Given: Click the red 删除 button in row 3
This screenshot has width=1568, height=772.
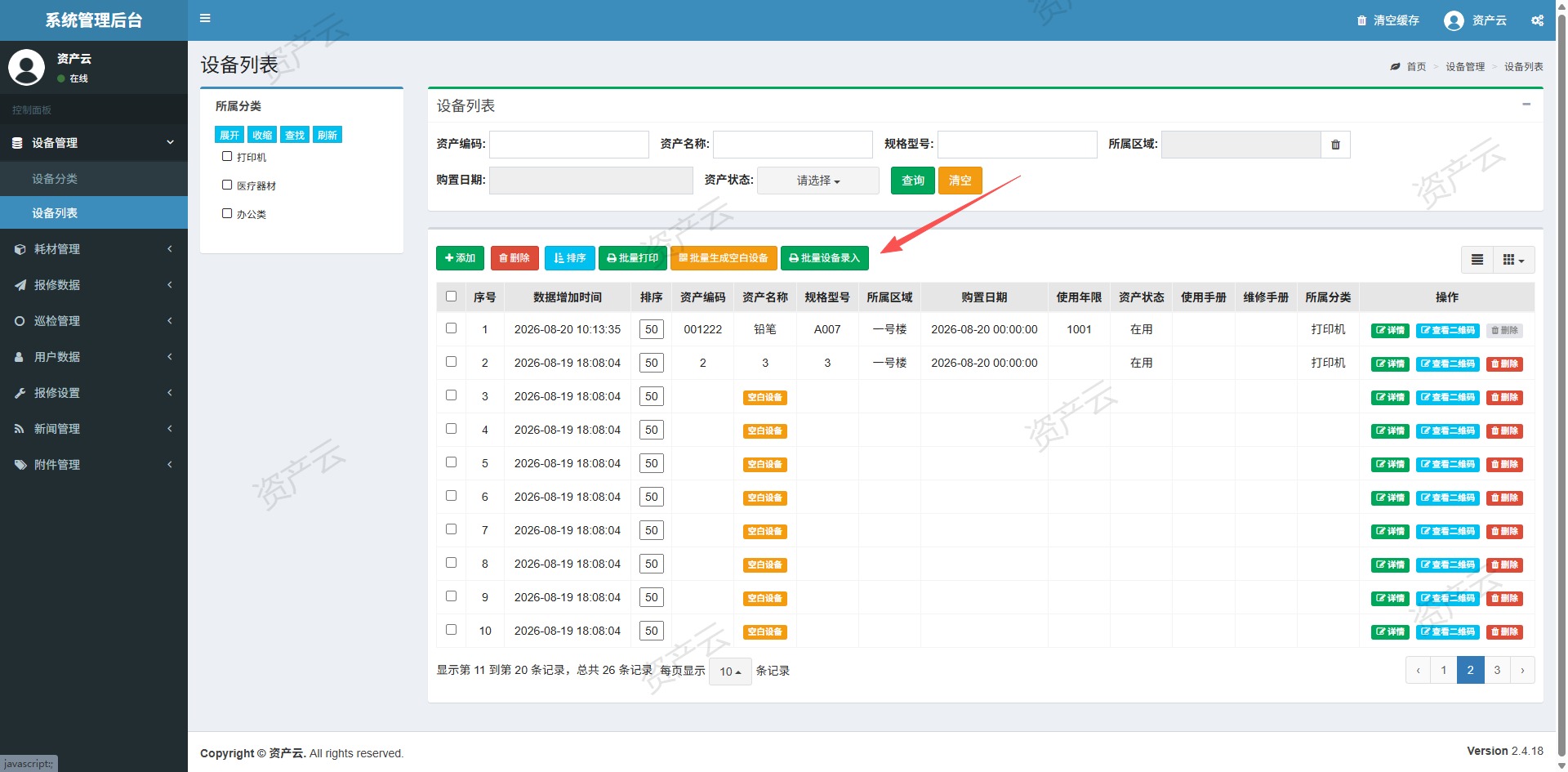Looking at the screenshot, I should point(1504,398).
